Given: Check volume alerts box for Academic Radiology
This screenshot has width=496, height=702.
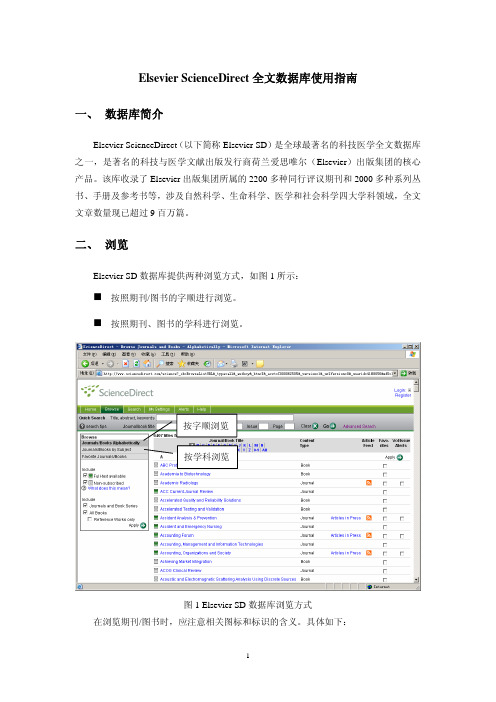Looking at the screenshot, I should (402, 484).
